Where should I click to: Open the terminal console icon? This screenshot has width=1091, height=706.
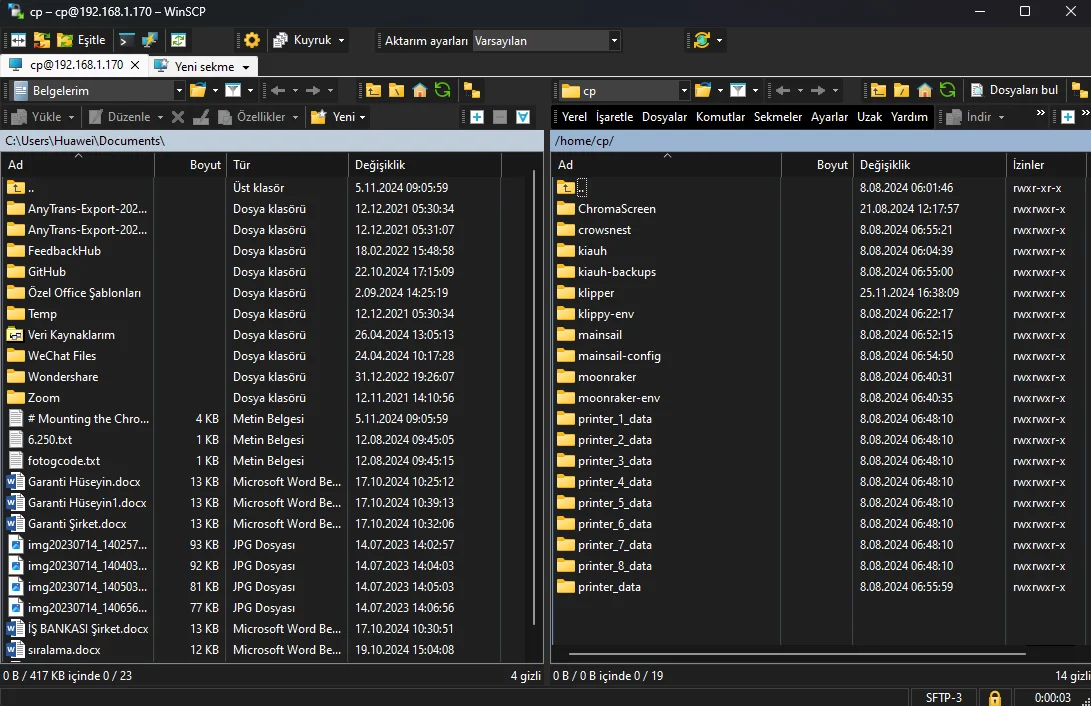click(x=127, y=40)
